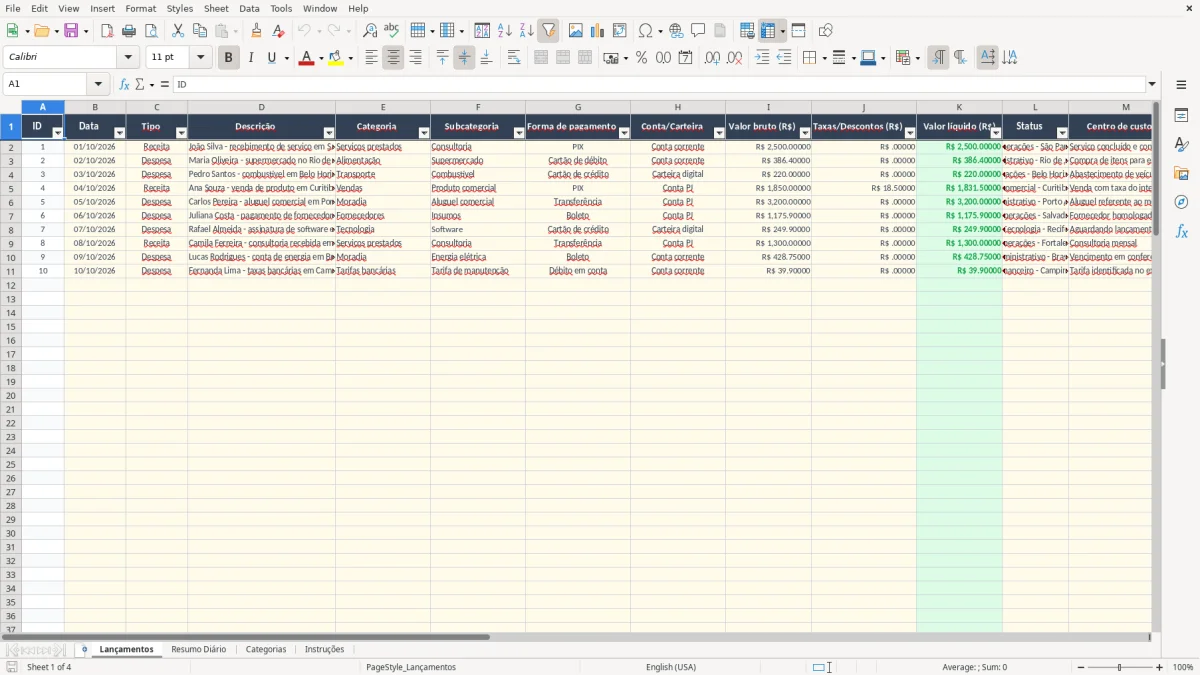Screen dimensions: 1200x675
Task: Toggle Align Left
Action: pos(371,58)
